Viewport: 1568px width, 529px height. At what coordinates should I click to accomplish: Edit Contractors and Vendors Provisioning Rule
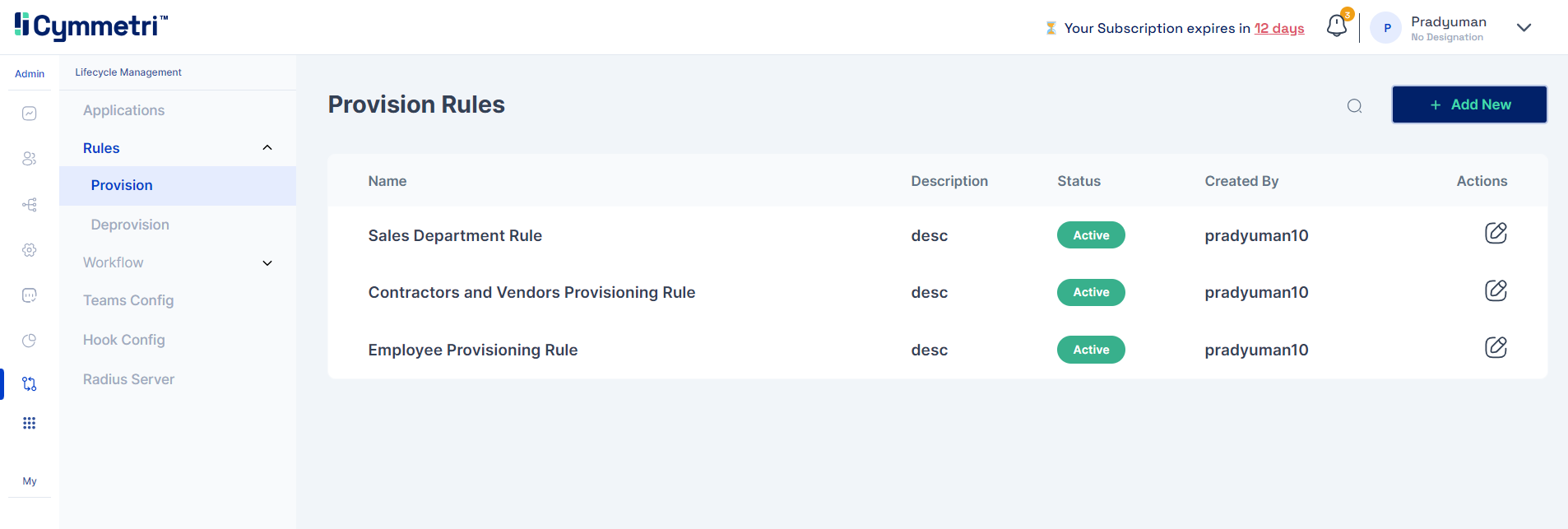(1495, 290)
